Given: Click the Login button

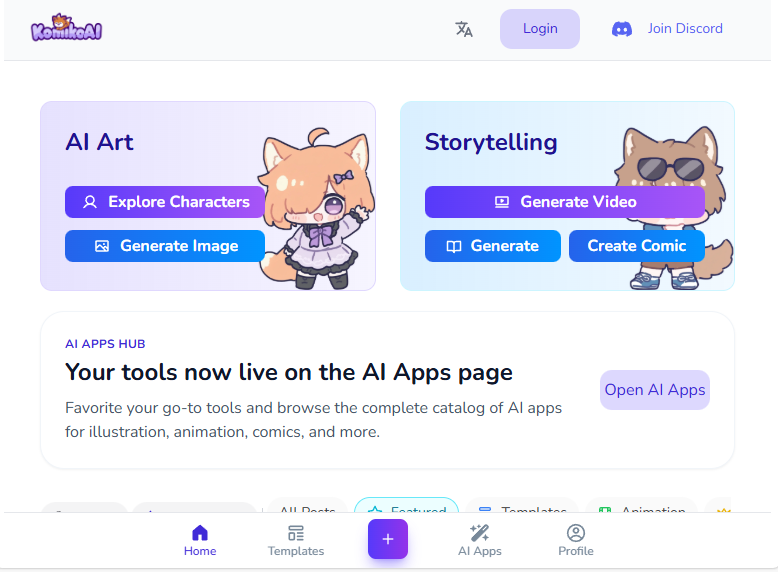Looking at the screenshot, I should 540,29.
